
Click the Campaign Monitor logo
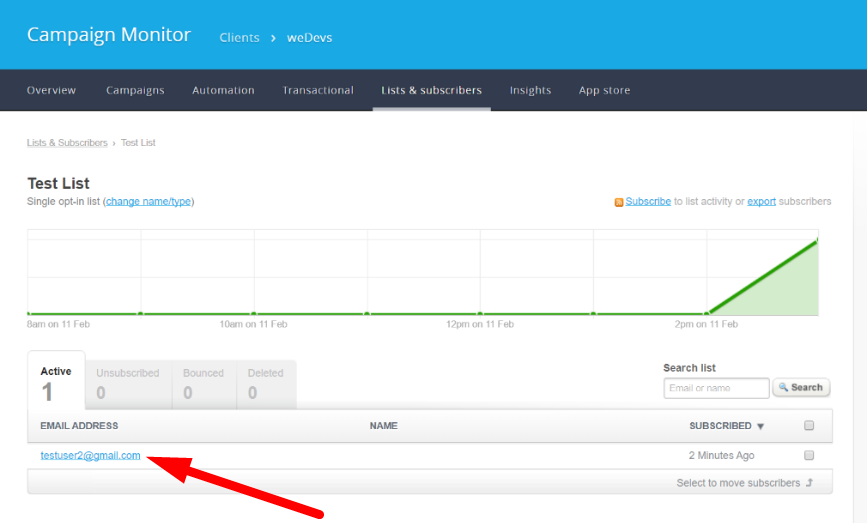pyautogui.click(x=109, y=35)
